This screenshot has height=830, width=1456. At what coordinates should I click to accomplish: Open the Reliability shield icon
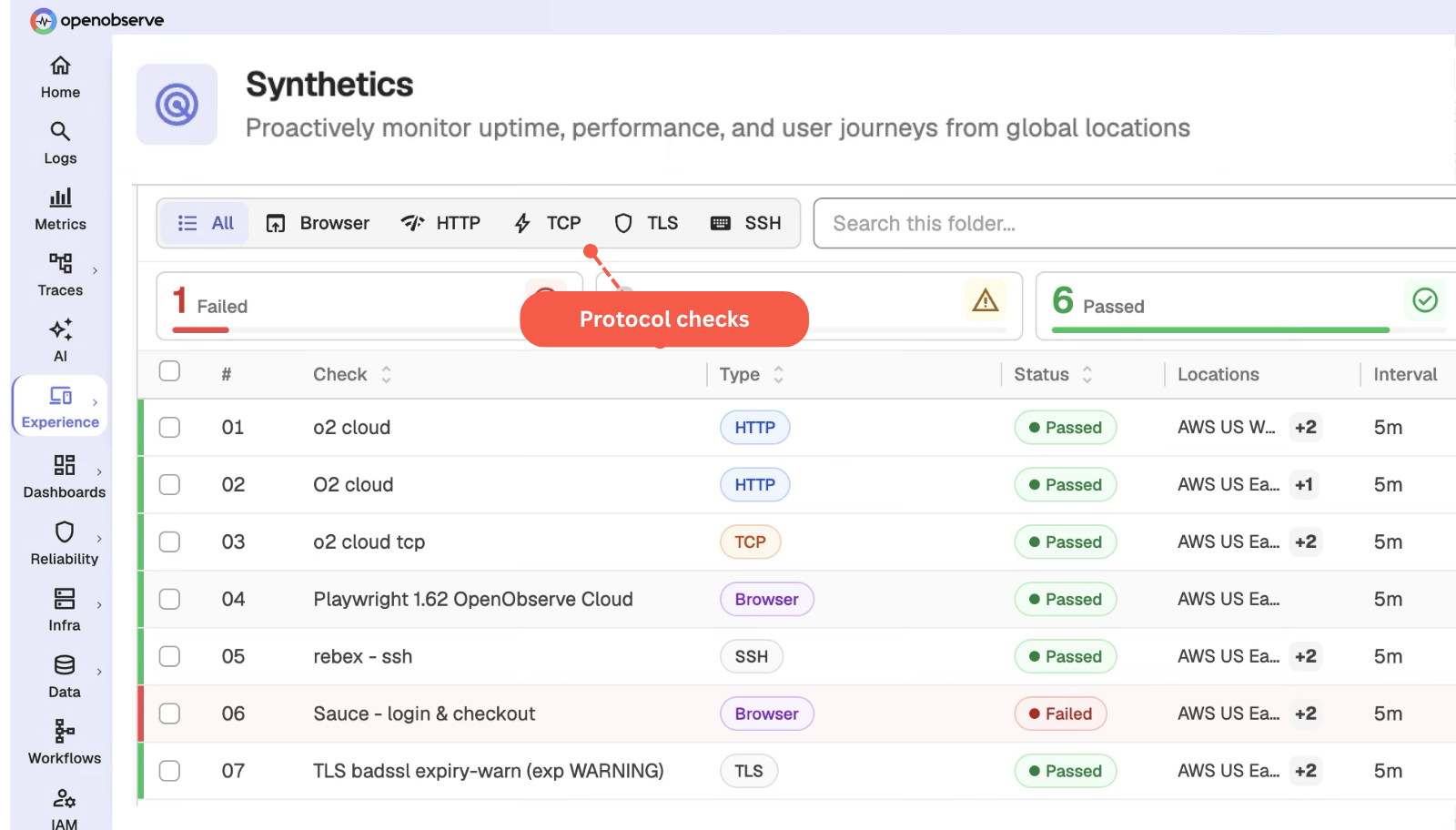(64, 531)
